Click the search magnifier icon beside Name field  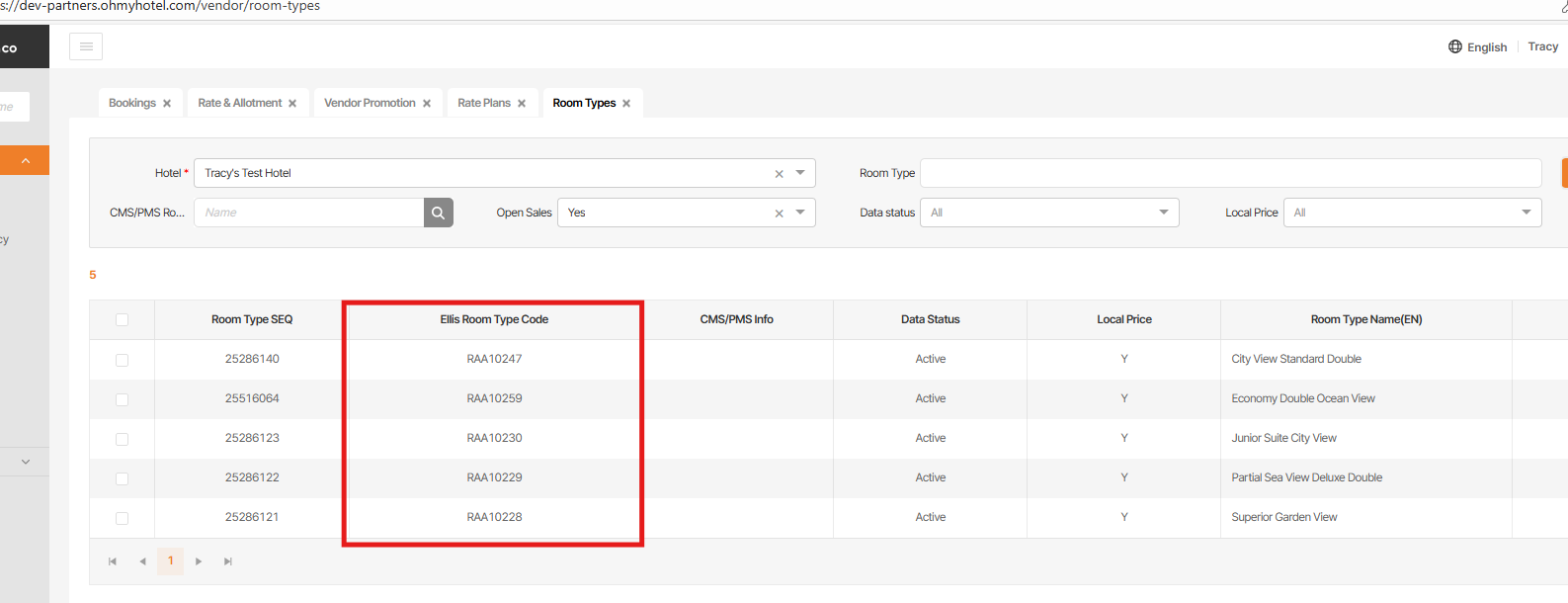click(438, 213)
